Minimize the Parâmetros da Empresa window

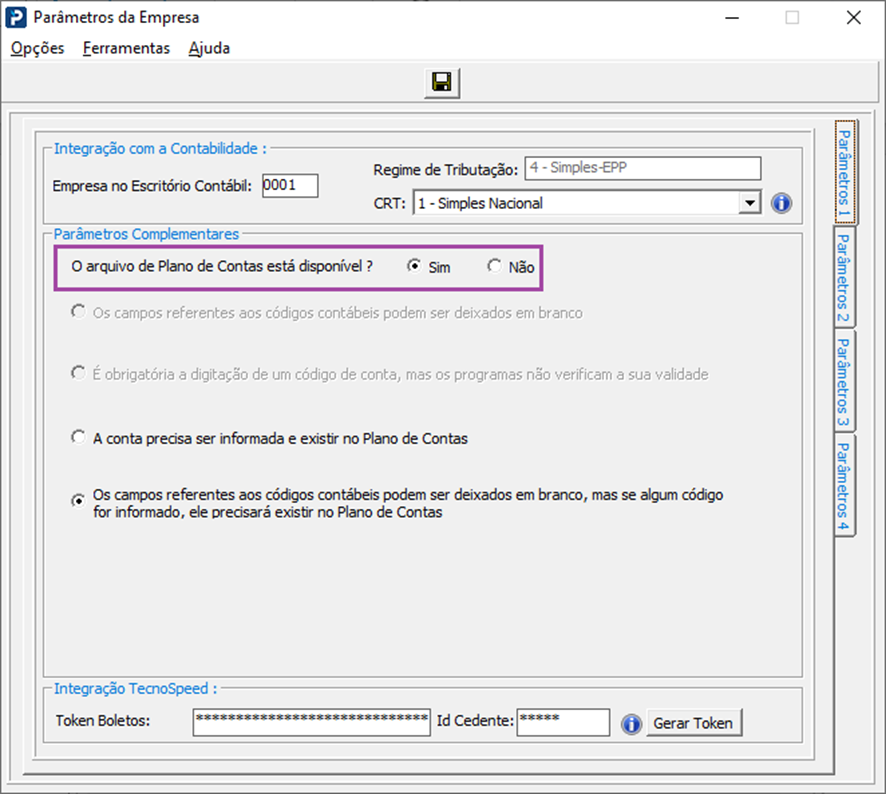[x=732, y=18]
